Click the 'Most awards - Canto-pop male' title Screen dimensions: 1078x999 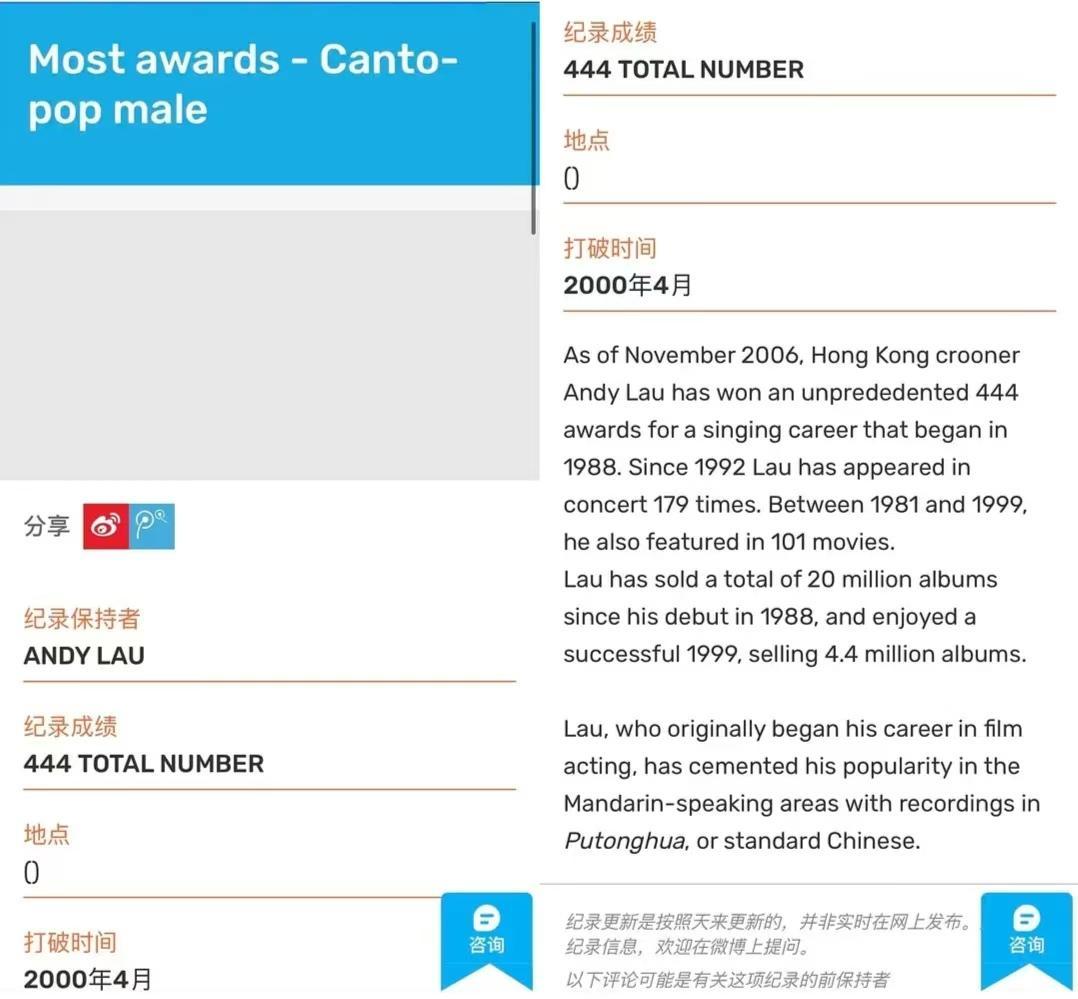242,85
